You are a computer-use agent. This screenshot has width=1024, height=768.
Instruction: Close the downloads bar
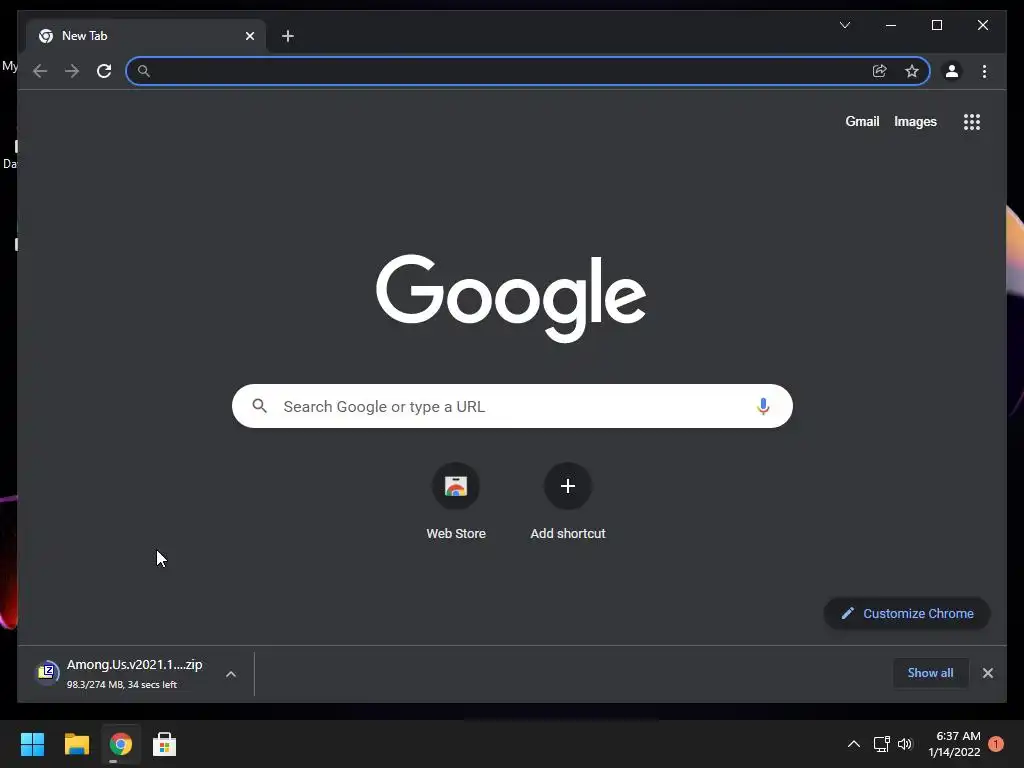point(987,673)
